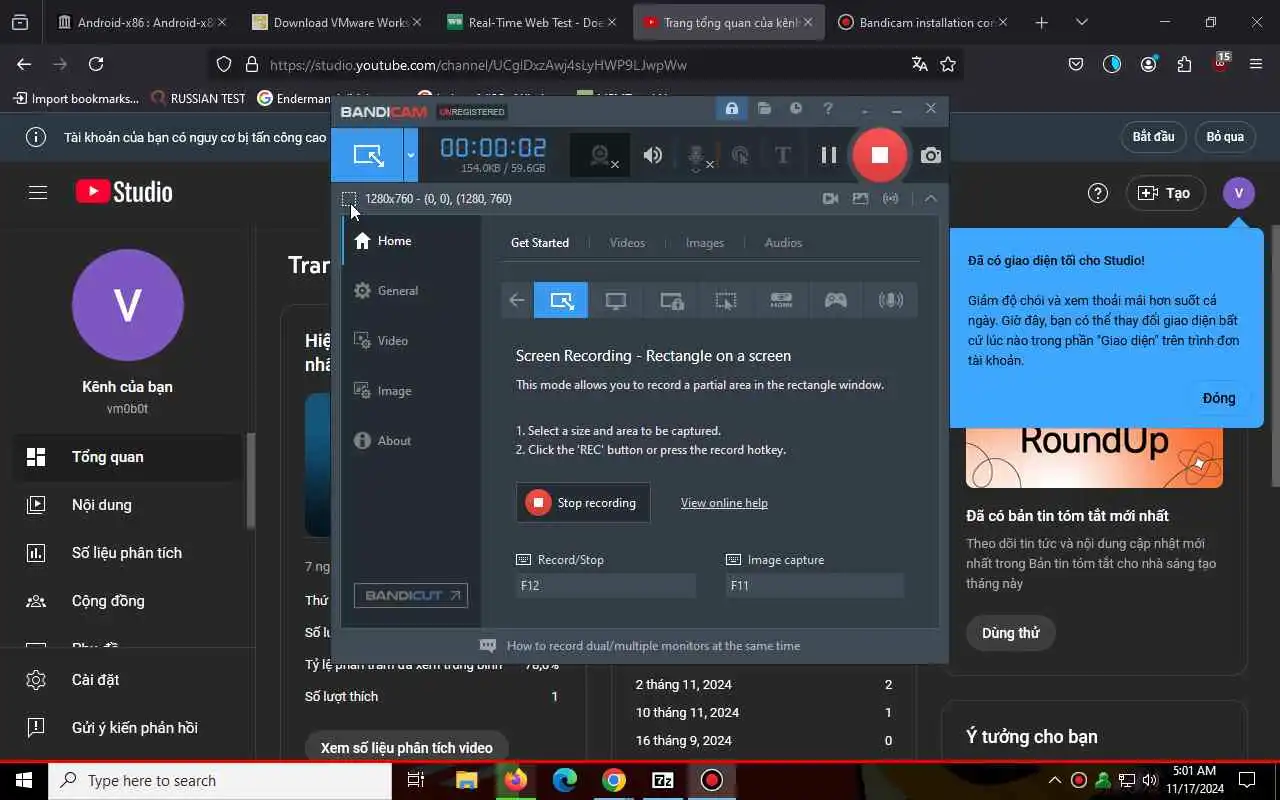1280x800 pixels.
Task: Collapse Bandicam panel with up chevron
Action: click(x=930, y=199)
